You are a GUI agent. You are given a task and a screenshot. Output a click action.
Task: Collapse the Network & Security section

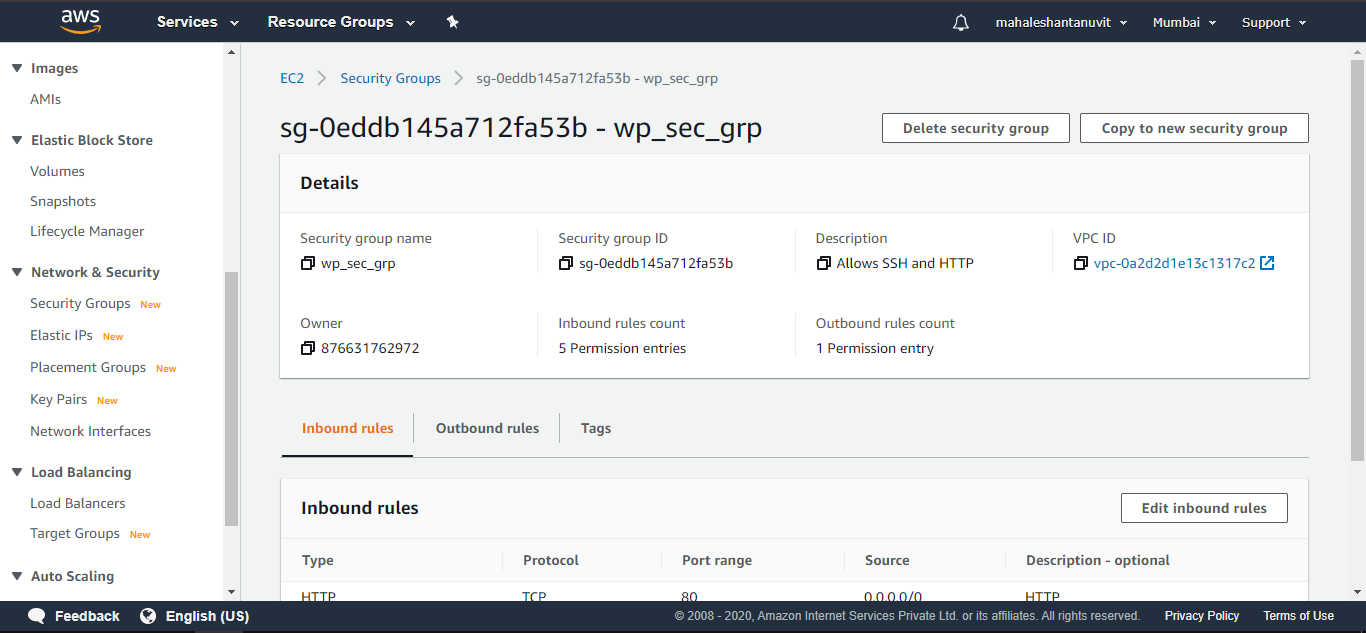pos(15,272)
